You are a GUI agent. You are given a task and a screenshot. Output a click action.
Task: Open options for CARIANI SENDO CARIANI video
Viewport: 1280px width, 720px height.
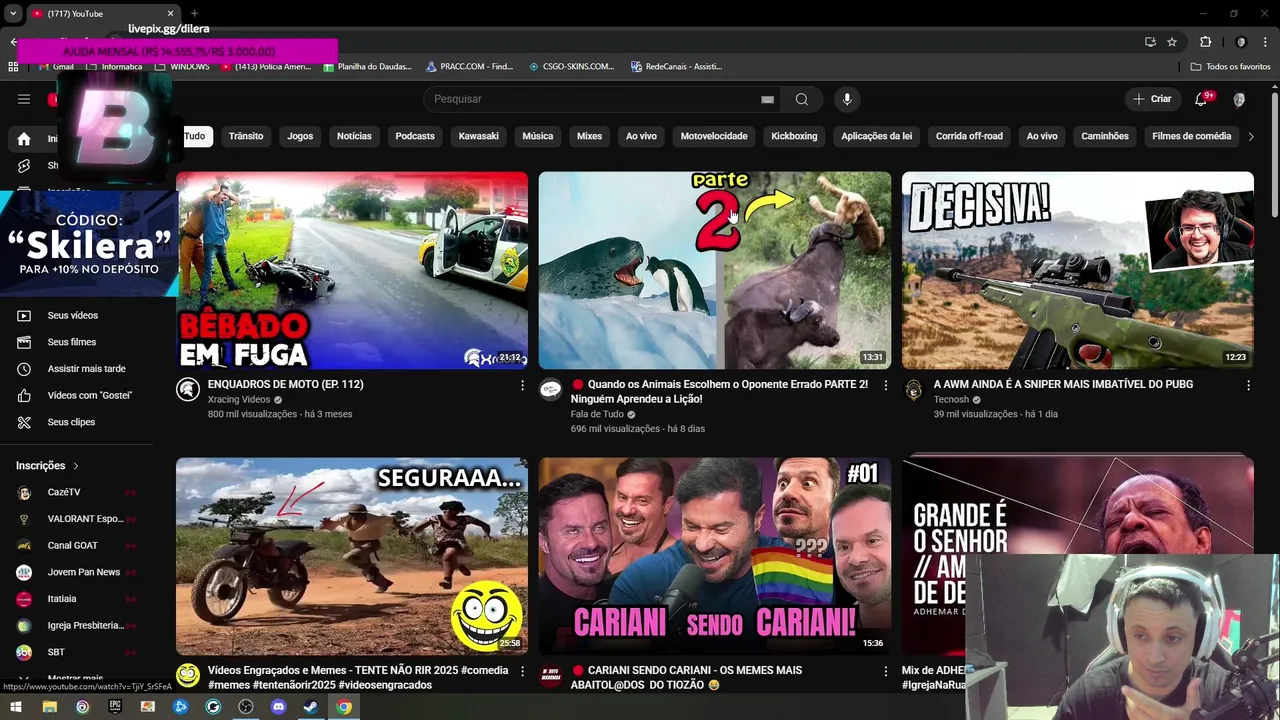885,671
